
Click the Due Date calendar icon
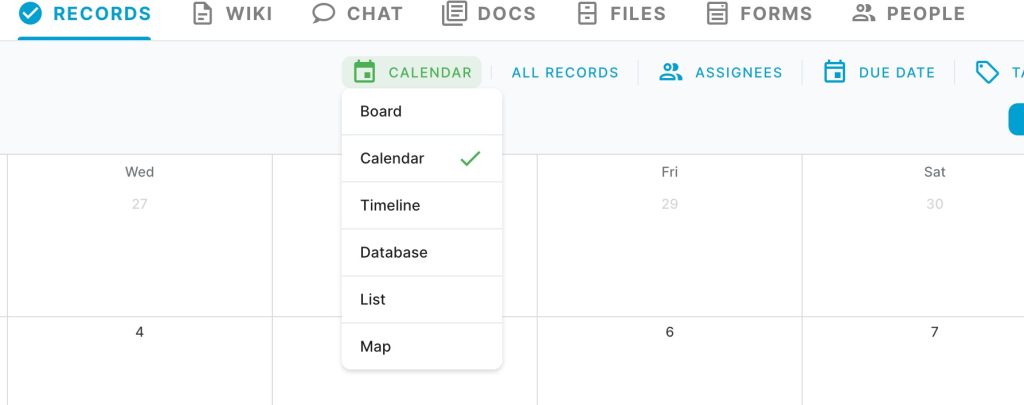(x=835, y=72)
